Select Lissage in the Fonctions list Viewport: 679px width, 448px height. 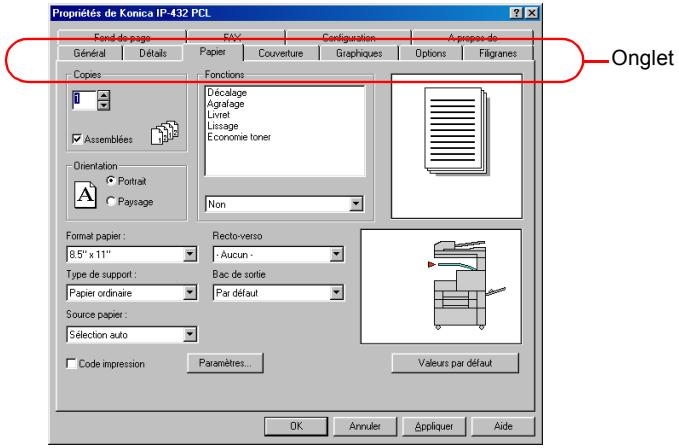pyautogui.click(x=223, y=126)
